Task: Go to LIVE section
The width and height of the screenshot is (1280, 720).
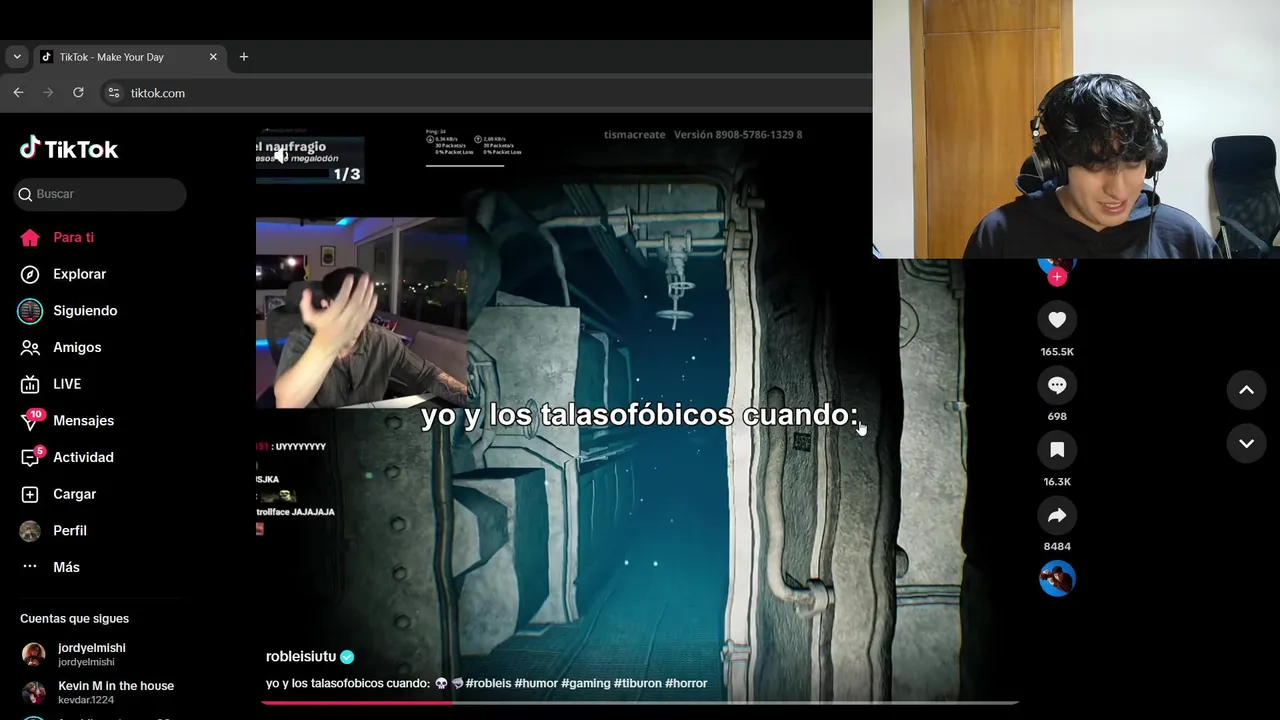Action: pos(67,384)
